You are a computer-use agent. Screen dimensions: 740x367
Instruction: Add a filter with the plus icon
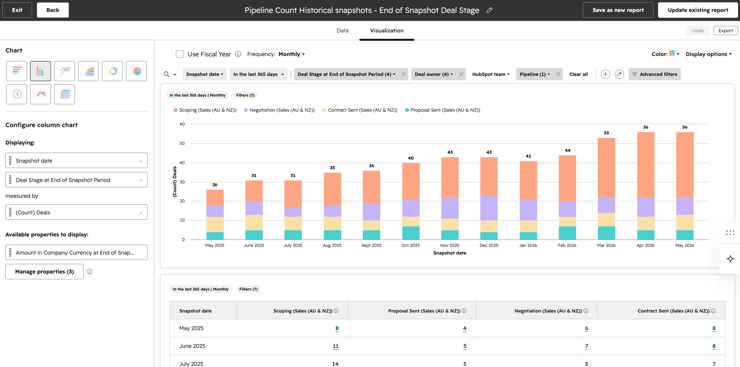[605, 74]
